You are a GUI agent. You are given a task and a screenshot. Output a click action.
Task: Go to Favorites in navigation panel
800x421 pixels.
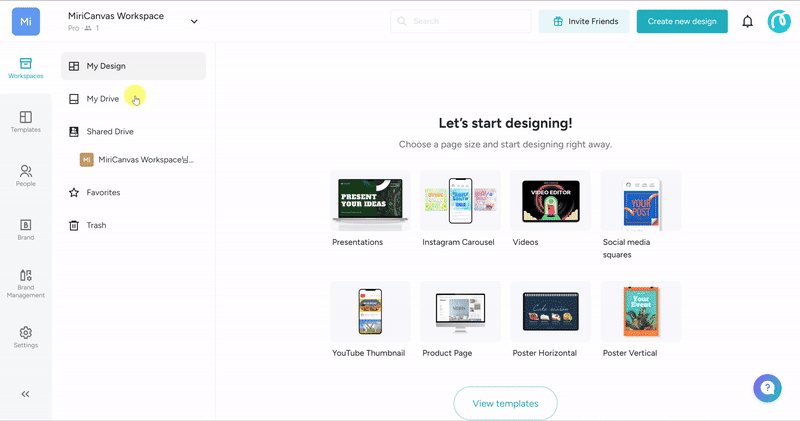tap(103, 192)
